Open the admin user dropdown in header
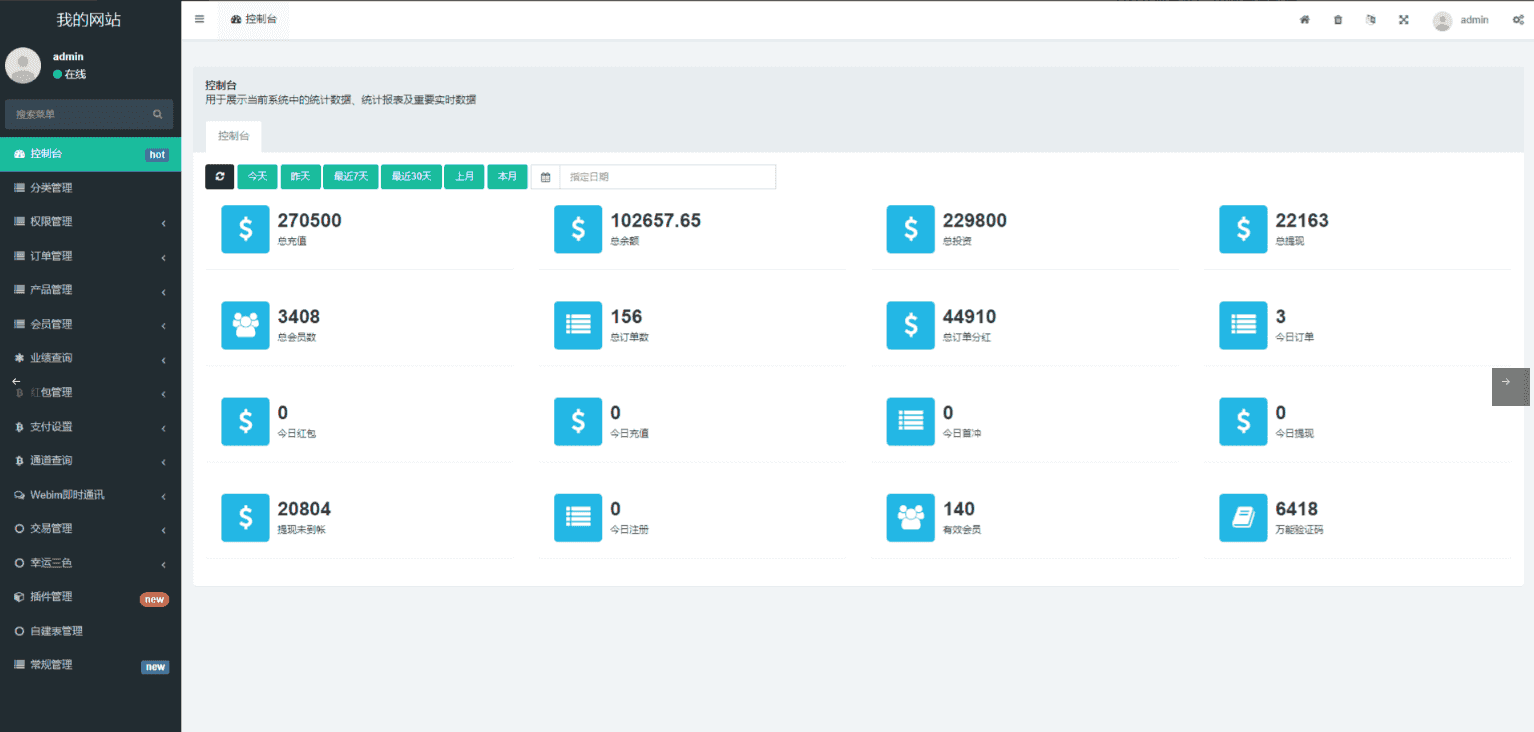 tap(1461, 20)
